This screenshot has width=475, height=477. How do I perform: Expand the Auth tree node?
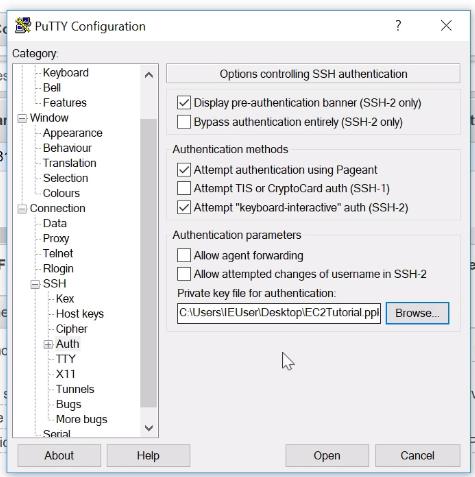(48, 344)
